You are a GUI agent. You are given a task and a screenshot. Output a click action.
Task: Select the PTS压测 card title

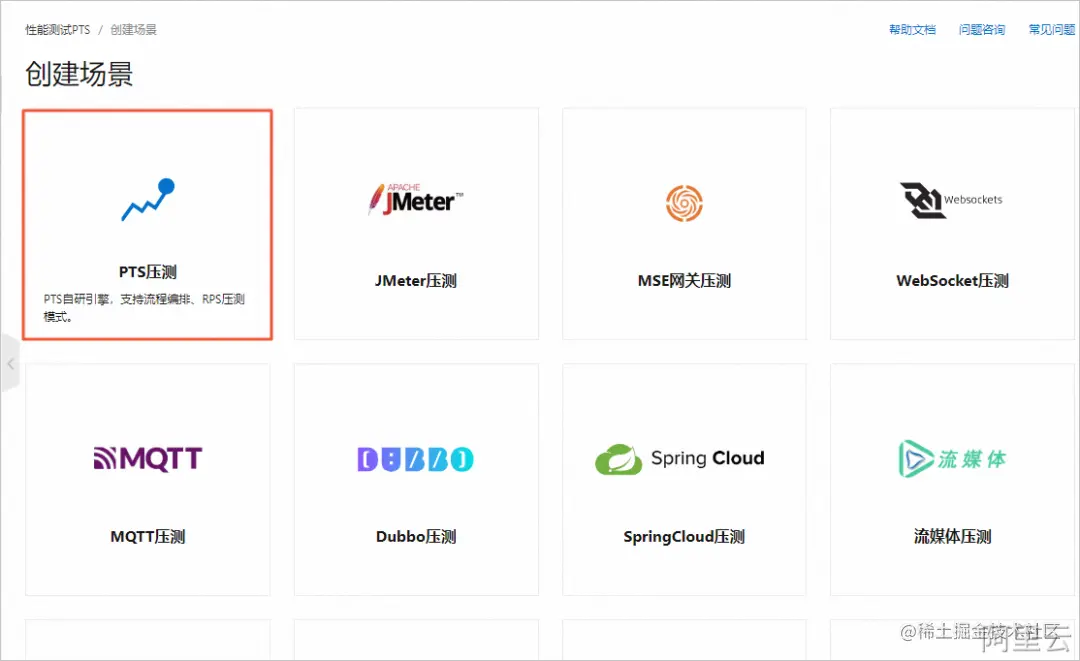[x=147, y=272]
